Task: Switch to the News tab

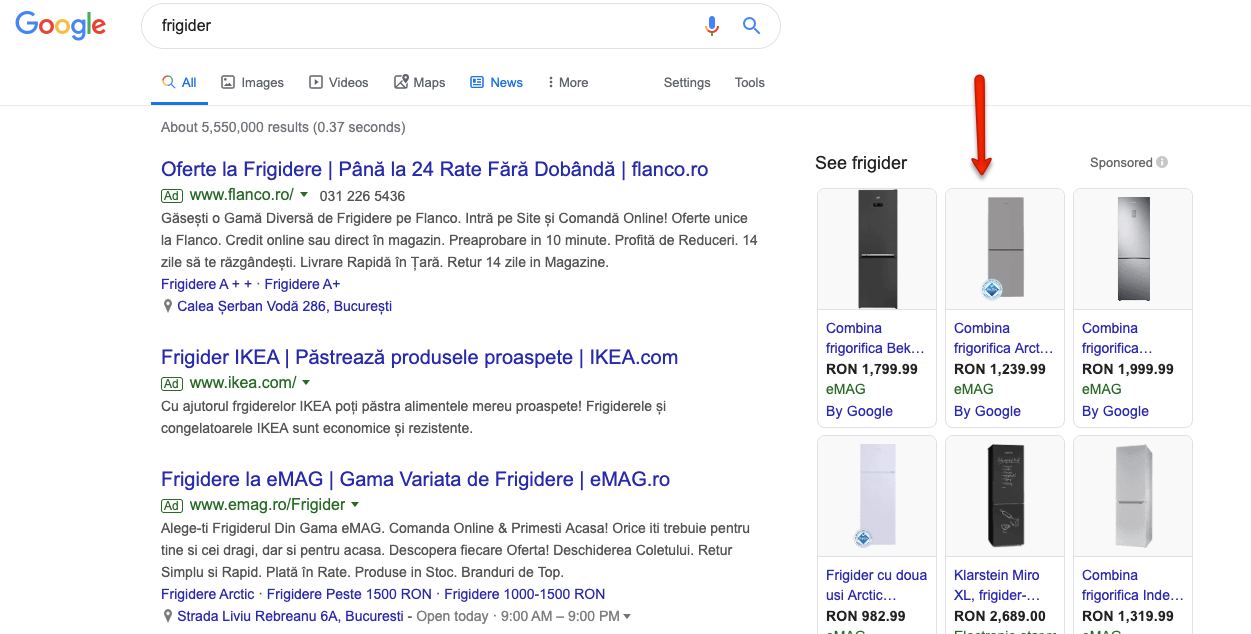Action: 496,82
